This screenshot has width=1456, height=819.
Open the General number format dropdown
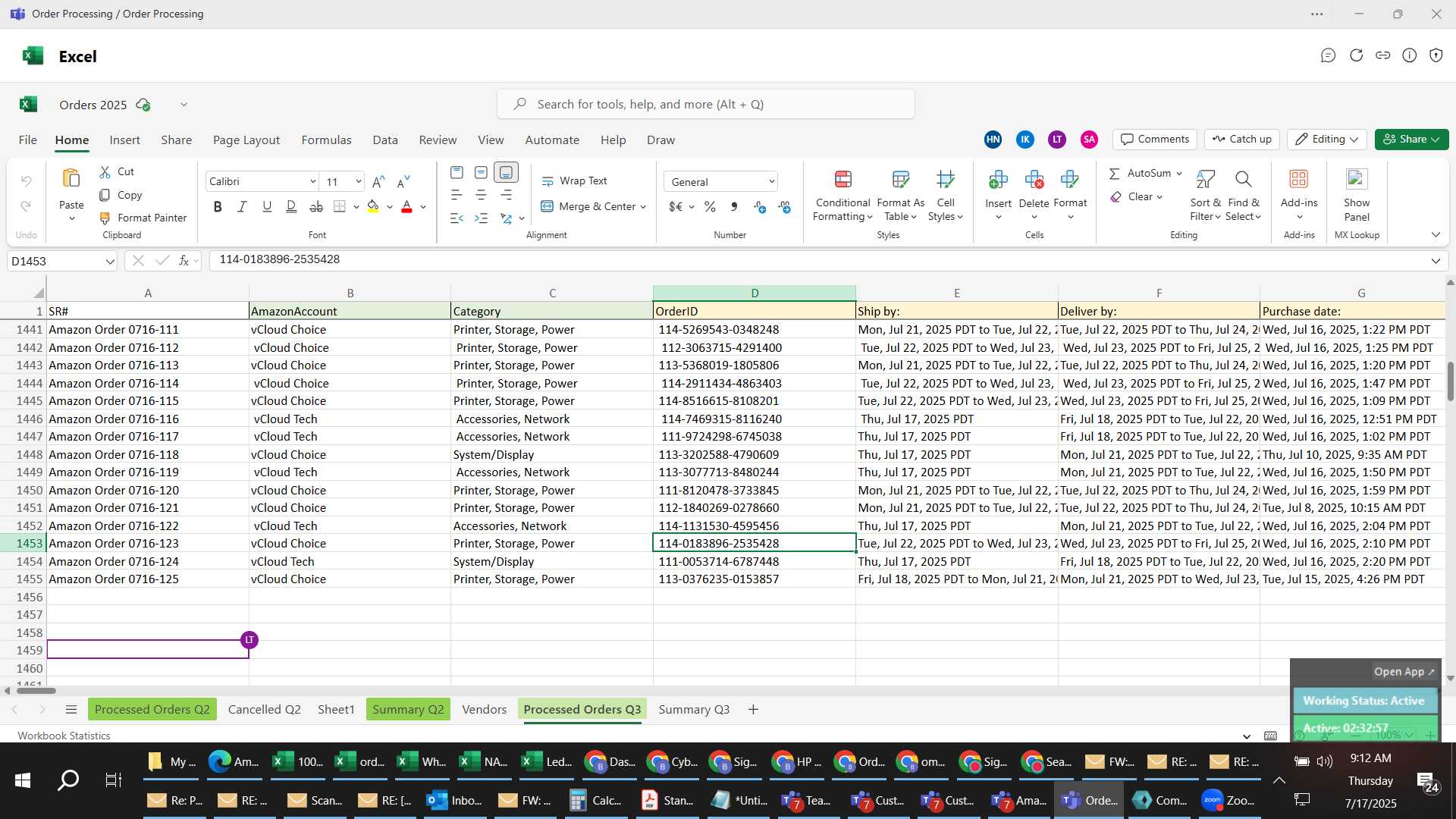[771, 182]
